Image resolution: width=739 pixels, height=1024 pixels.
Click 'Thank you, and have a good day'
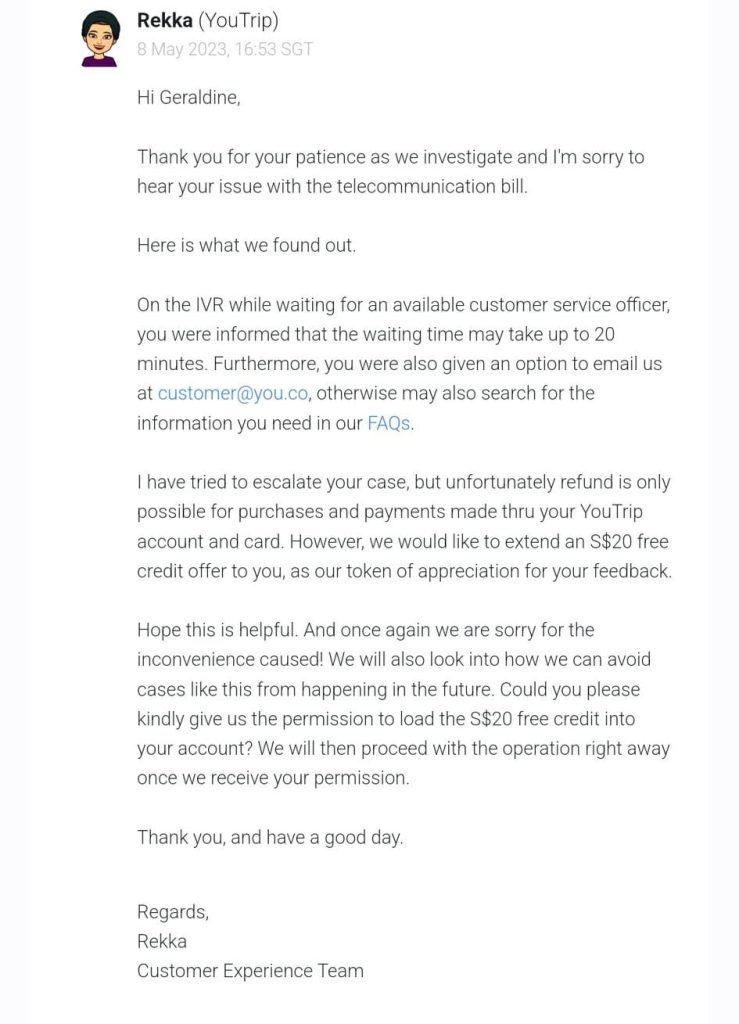pyautogui.click(x=270, y=837)
